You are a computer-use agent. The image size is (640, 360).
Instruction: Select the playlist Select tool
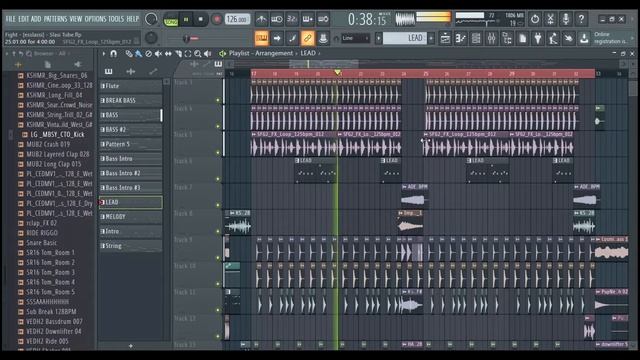coord(188,53)
